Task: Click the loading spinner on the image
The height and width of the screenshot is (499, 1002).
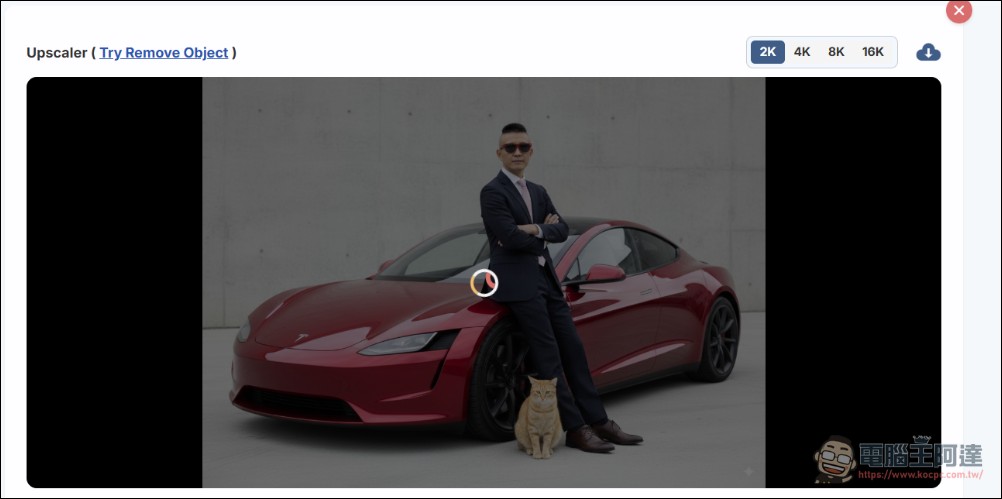Action: (484, 283)
